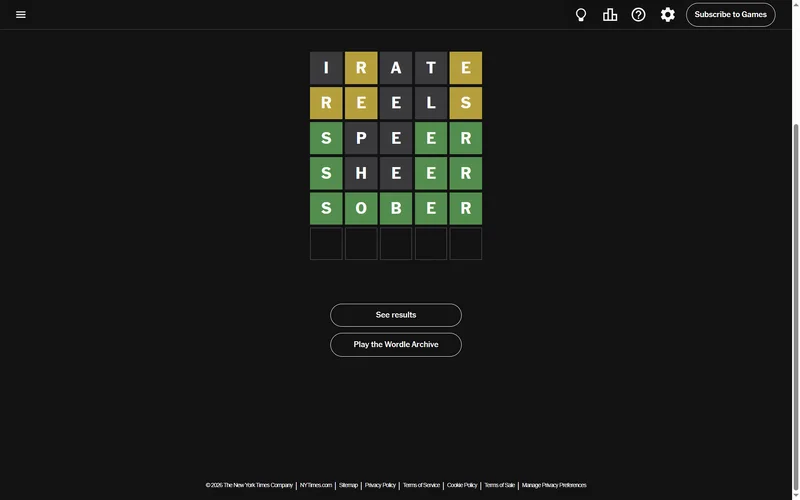The width and height of the screenshot is (800, 500).
Task: Click the Subscribe to Games button
Action: click(x=731, y=15)
